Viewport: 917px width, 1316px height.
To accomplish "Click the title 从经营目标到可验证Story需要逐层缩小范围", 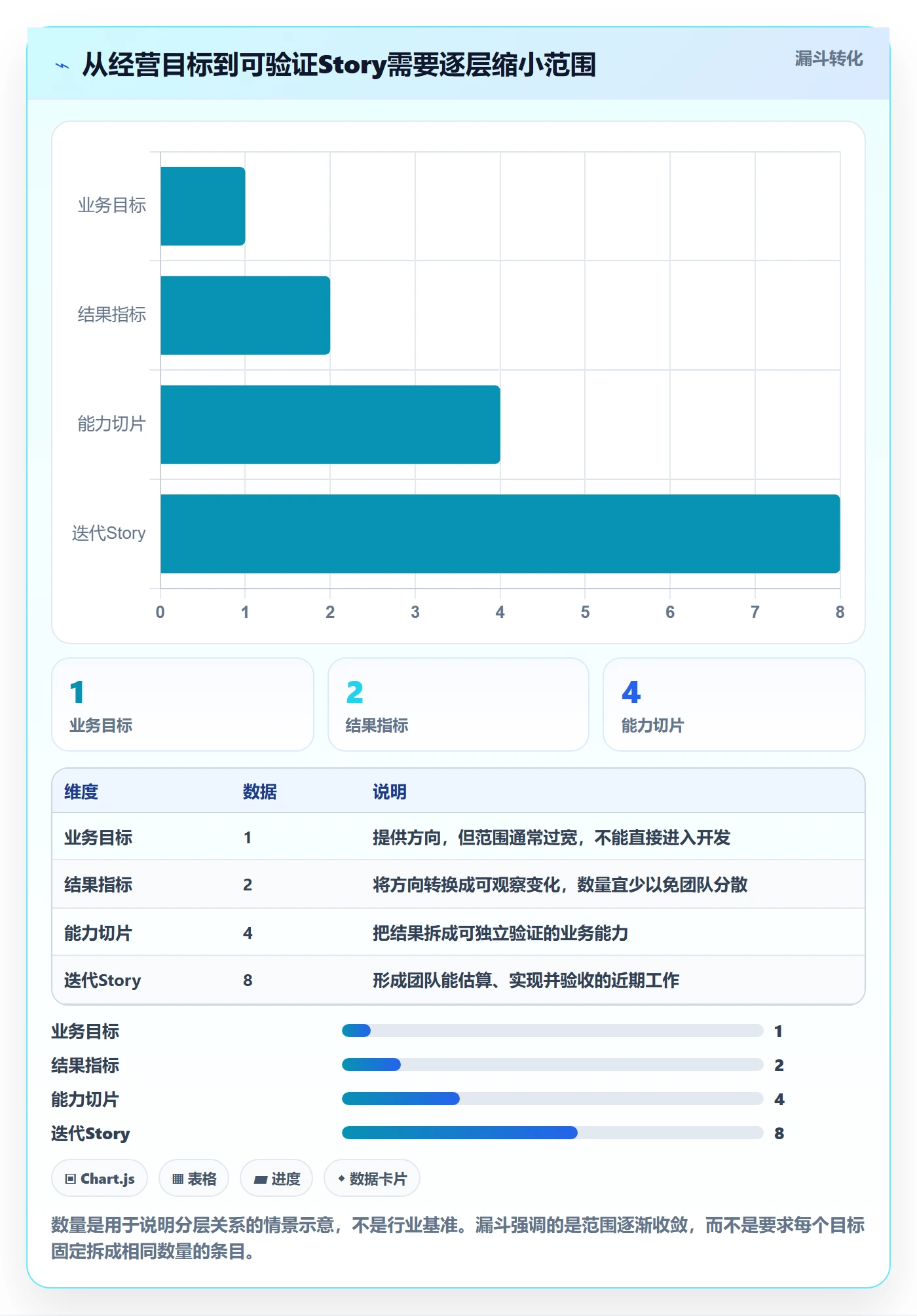I will pos(339,65).
